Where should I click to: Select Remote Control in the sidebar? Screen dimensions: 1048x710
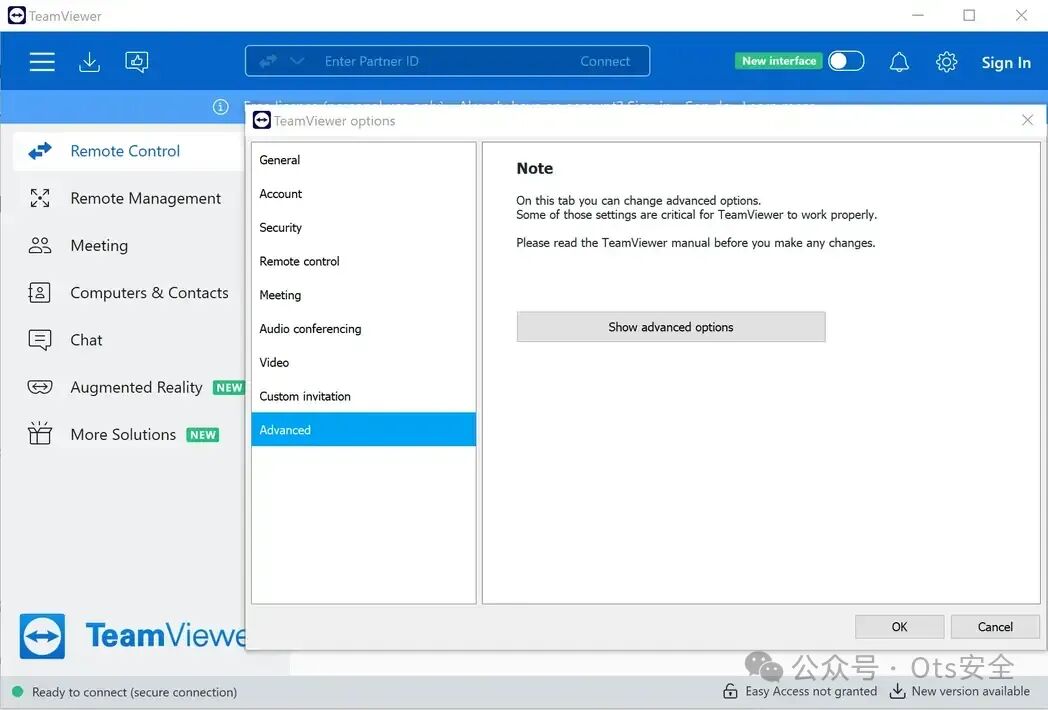[x=129, y=151]
